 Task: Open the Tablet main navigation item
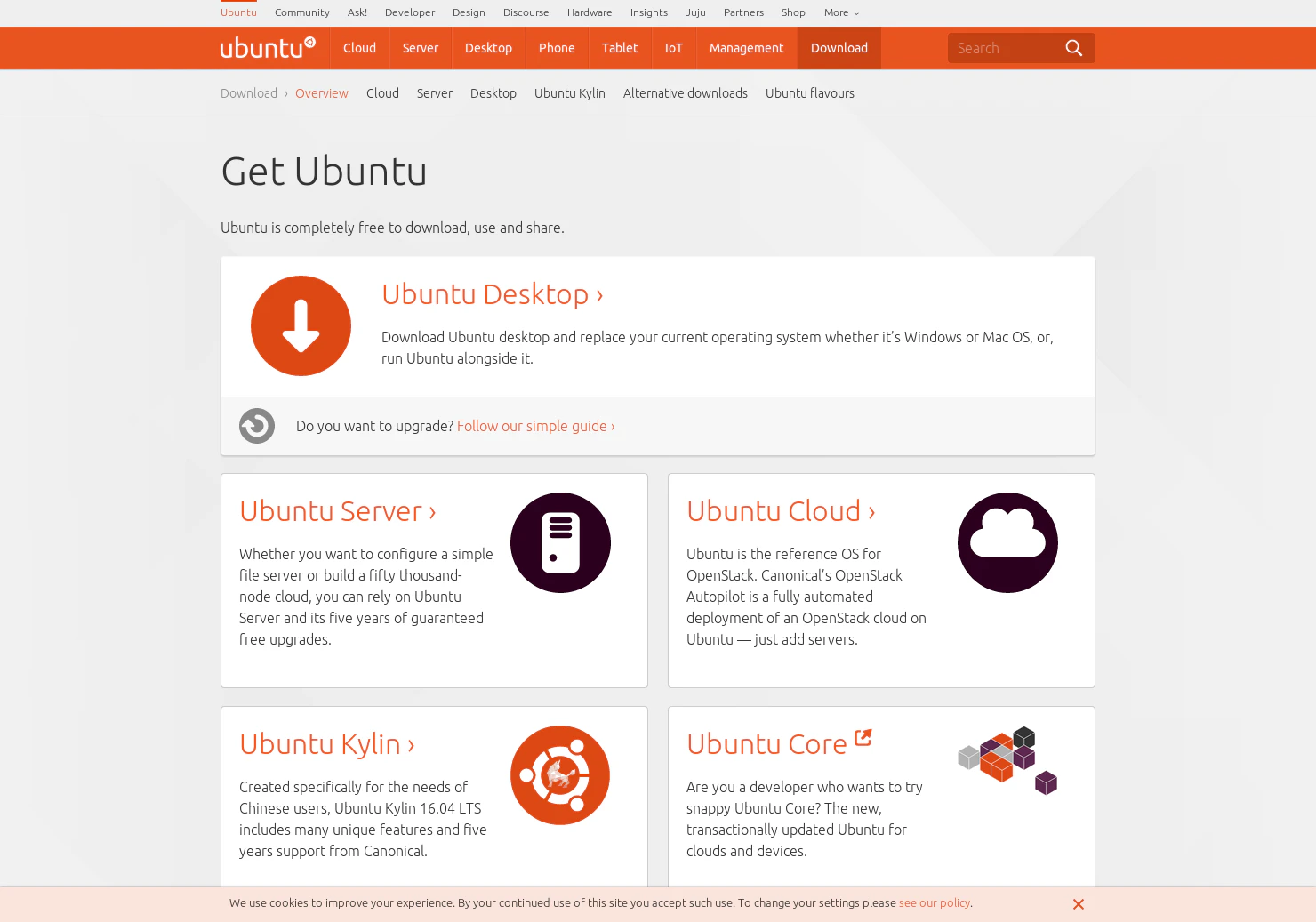[620, 48]
